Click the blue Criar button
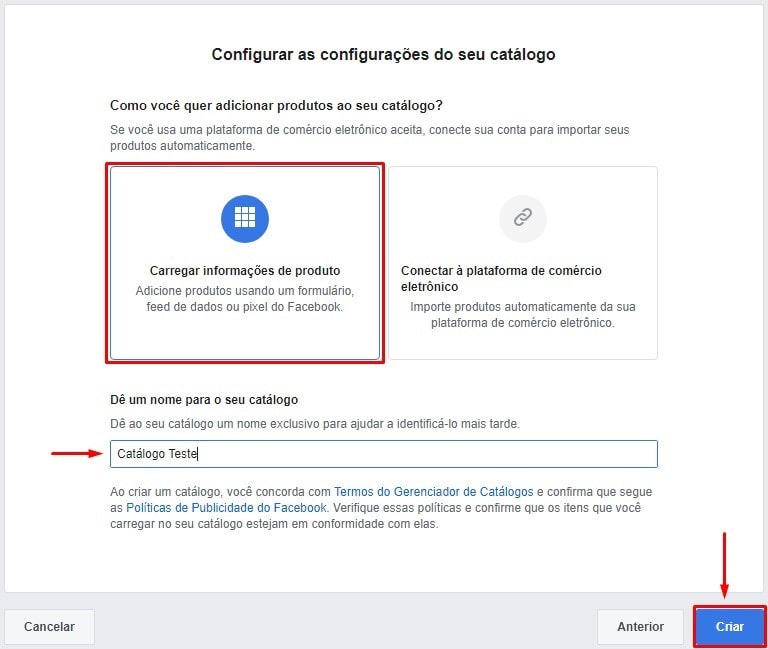The width and height of the screenshot is (768, 649). [730, 626]
